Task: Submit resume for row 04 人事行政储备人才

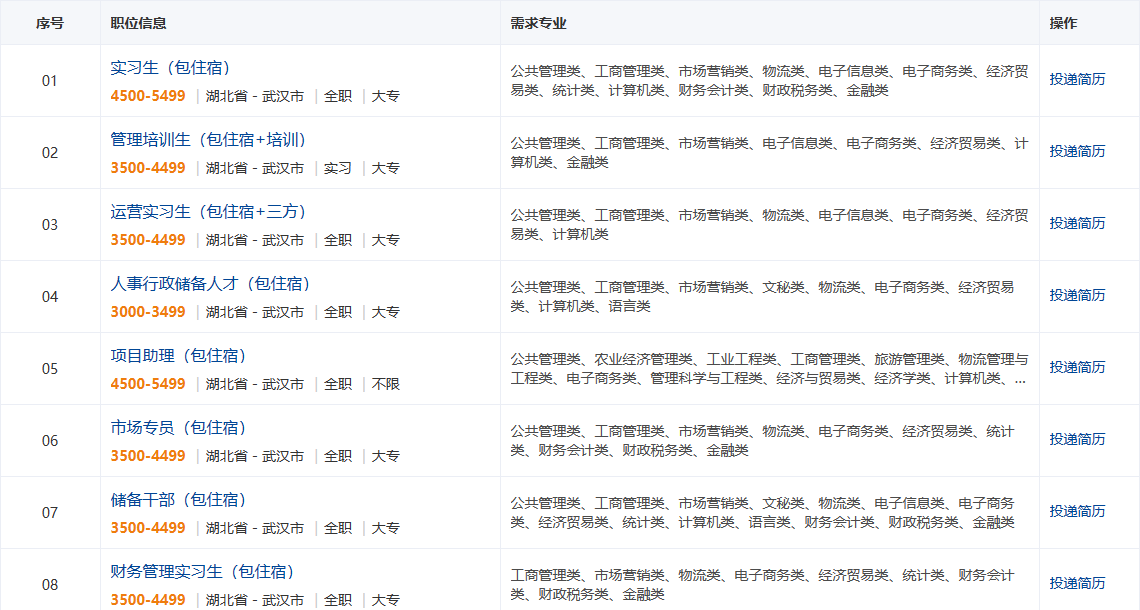Action: click(1077, 296)
